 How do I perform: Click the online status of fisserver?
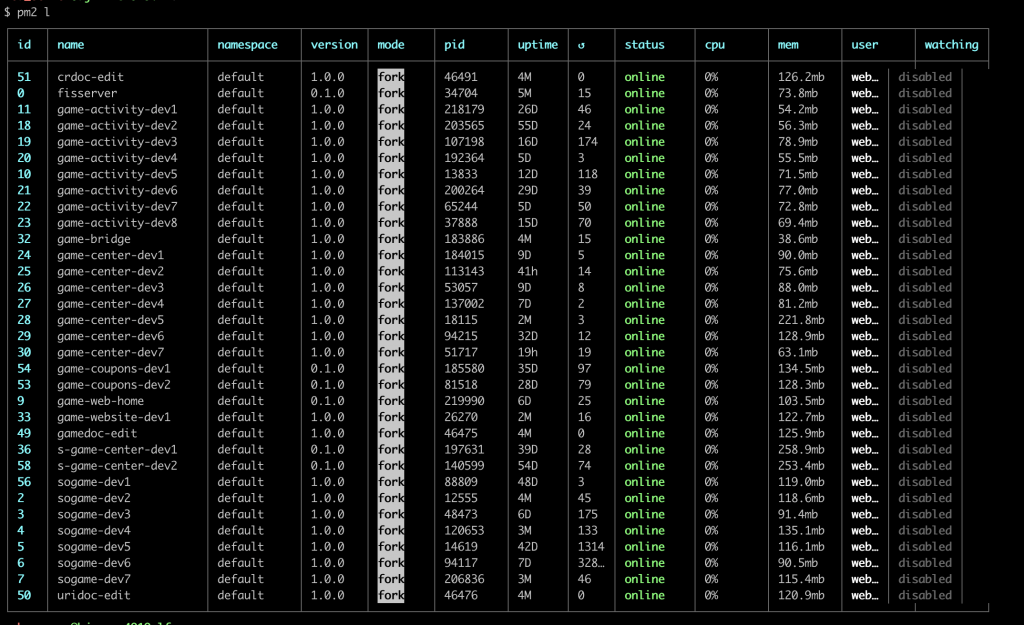coord(645,93)
